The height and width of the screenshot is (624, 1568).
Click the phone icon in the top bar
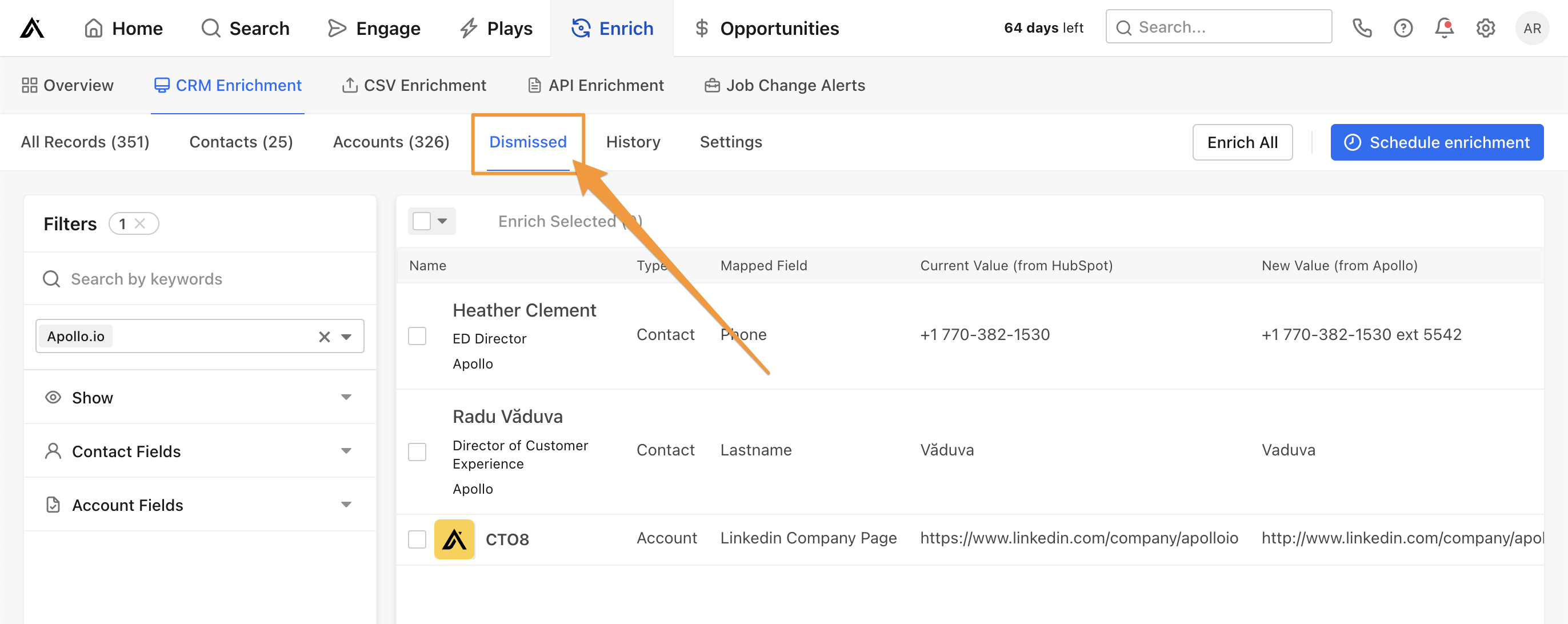(1361, 28)
